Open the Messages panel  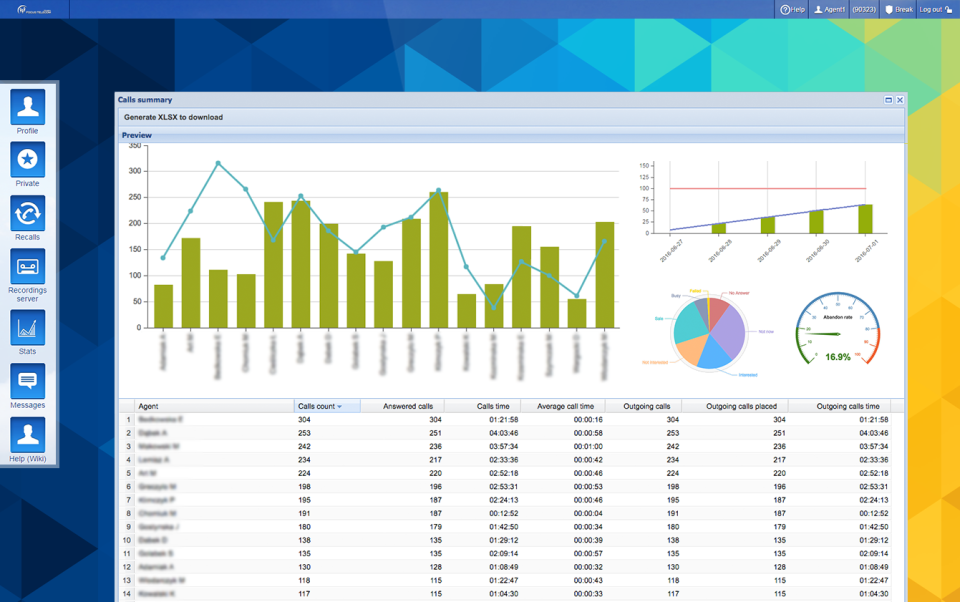[x=27, y=378]
